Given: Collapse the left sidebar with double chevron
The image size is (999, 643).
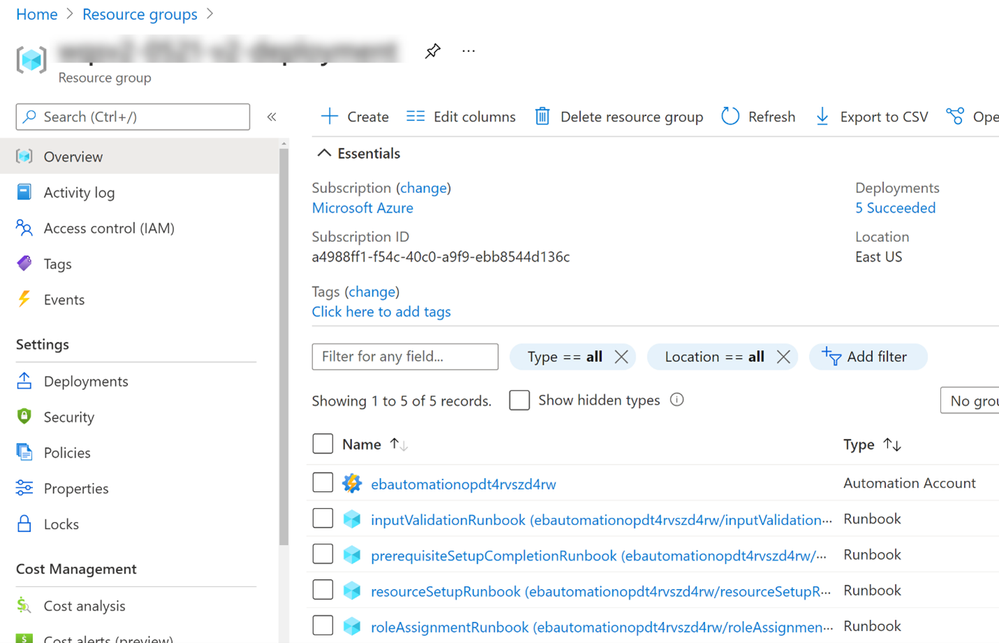Looking at the screenshot, I should [x=271, y=117].
